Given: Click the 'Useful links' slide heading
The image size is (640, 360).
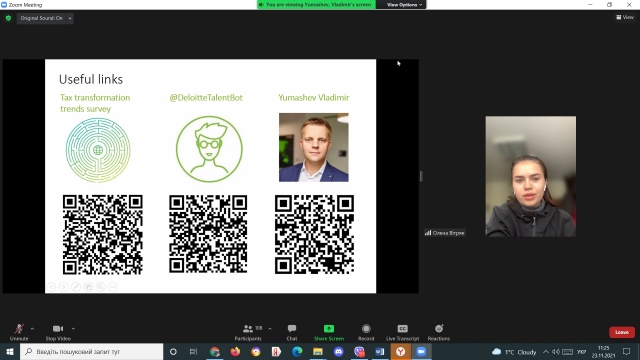Looking at the screenshot, I should point(91,79).
